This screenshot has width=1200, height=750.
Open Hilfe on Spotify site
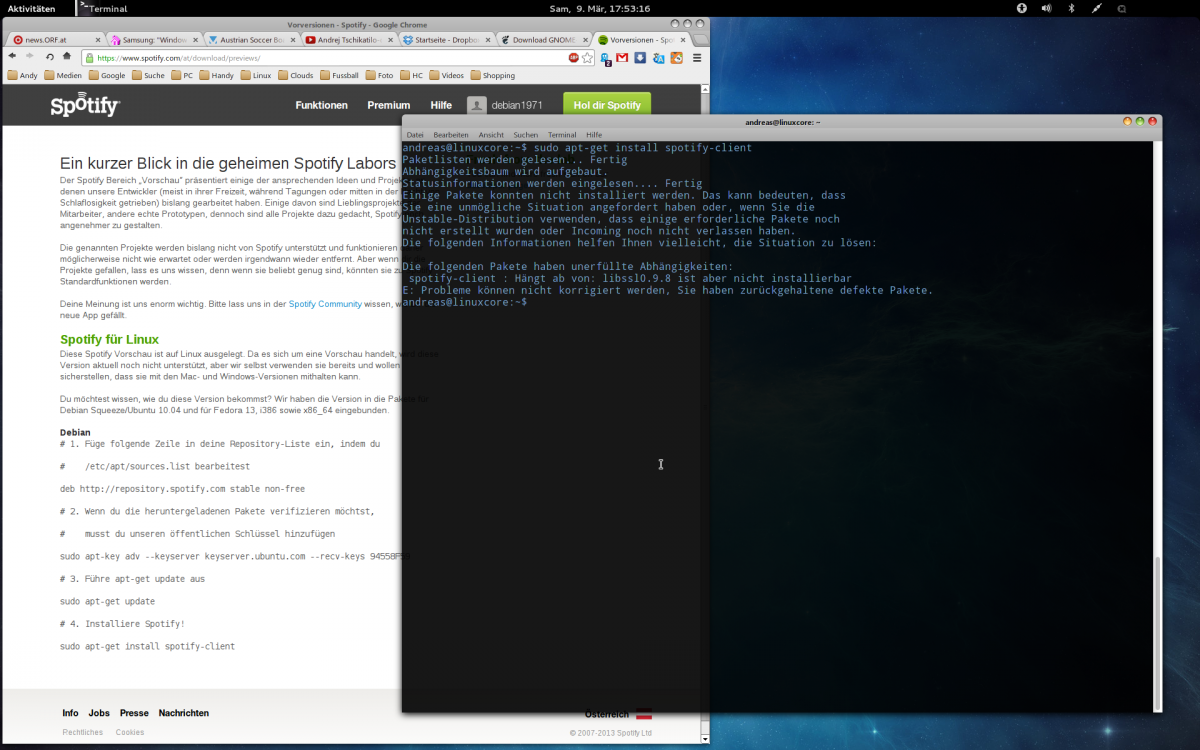(x=441, y=105)
